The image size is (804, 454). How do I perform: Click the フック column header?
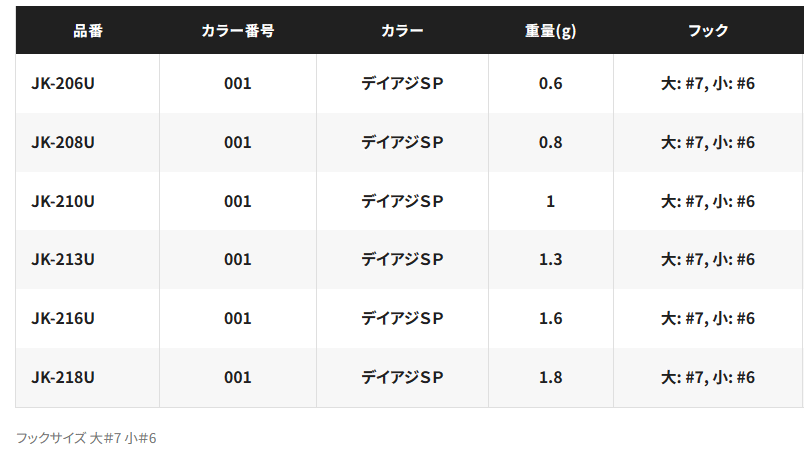pos(708,31)
